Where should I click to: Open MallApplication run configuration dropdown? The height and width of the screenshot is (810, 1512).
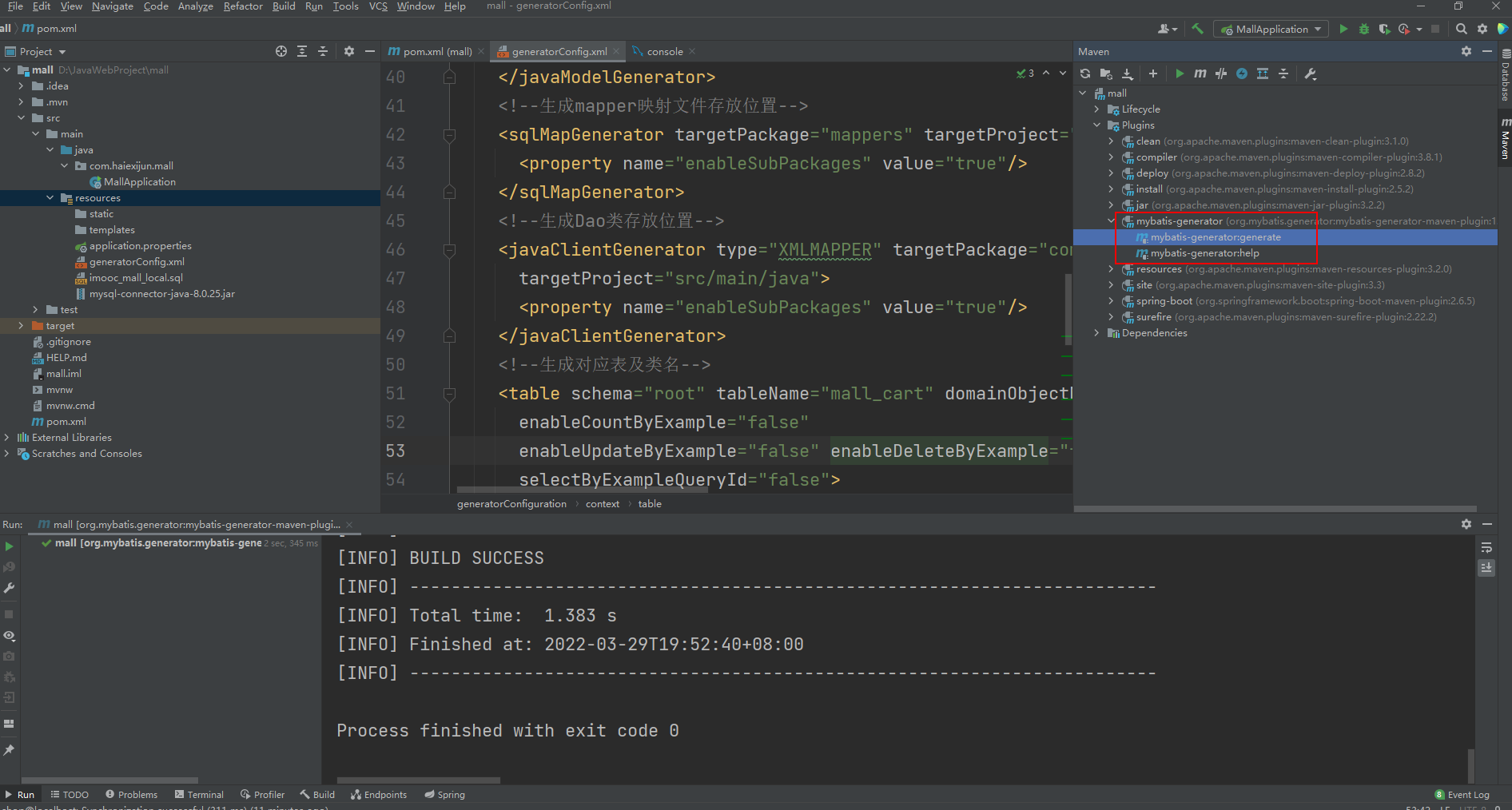point(1271,29)
